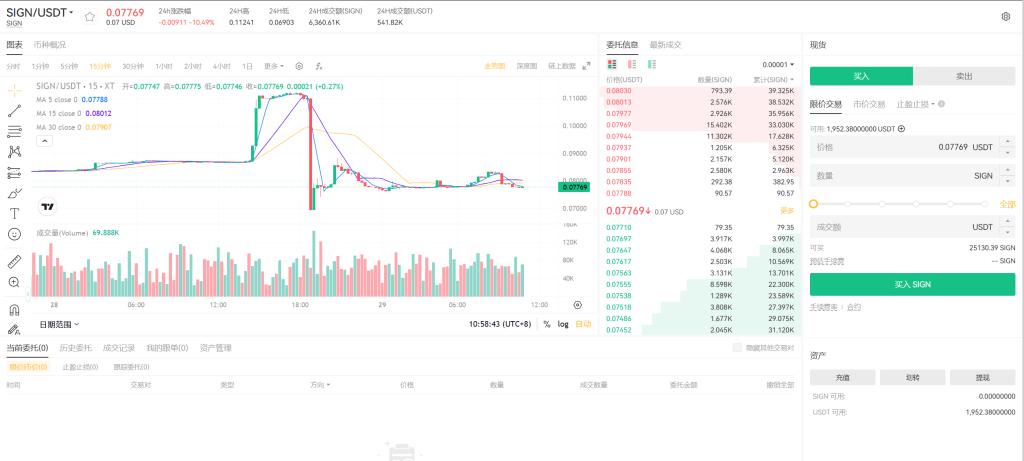Add SIGN/USDT to favorites star
1024x461 pixels.
89,17
